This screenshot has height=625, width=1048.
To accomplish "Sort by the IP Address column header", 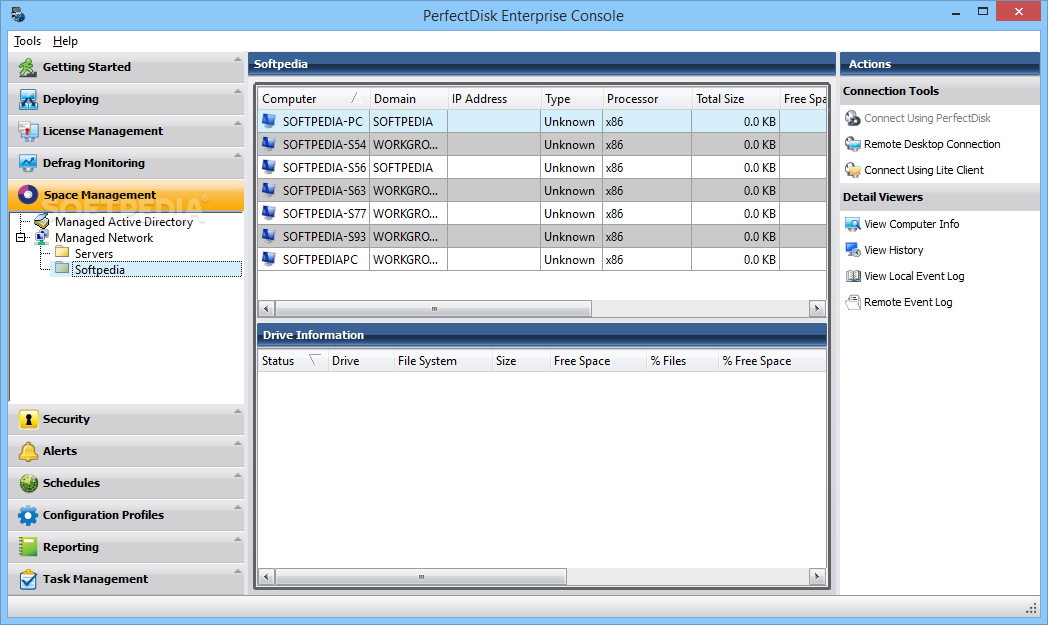I will pos(494,99).
